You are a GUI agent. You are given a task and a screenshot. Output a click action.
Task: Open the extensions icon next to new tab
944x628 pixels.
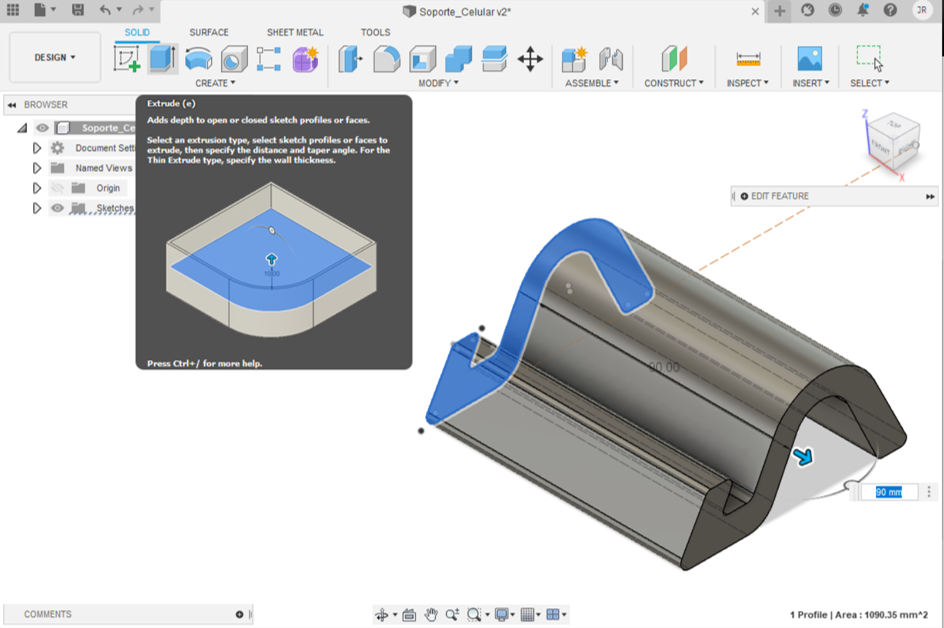click(807, 10)
